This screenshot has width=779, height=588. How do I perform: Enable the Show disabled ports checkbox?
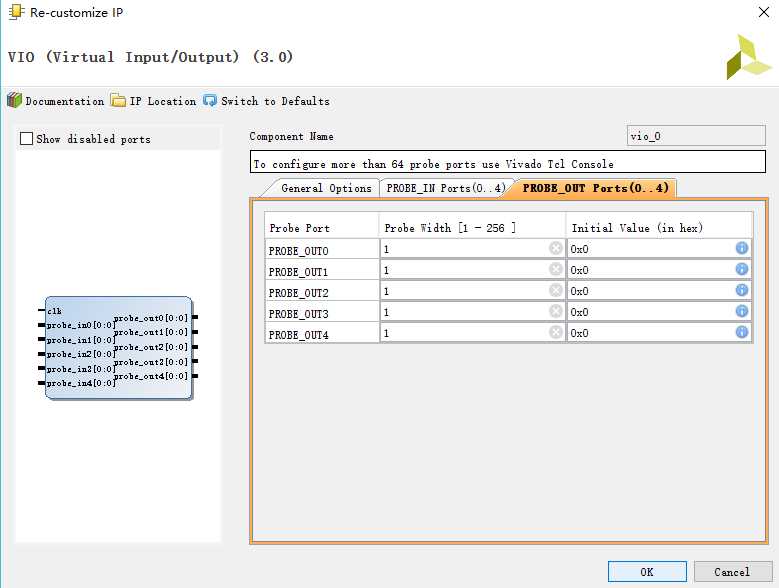[x=26, y=139]
